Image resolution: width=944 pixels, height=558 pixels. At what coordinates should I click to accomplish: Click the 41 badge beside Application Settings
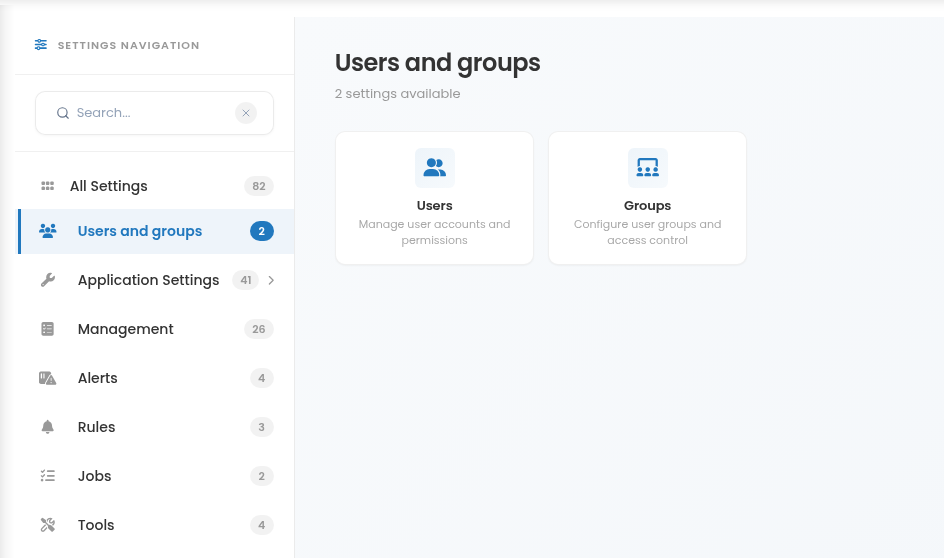point(246,280)
